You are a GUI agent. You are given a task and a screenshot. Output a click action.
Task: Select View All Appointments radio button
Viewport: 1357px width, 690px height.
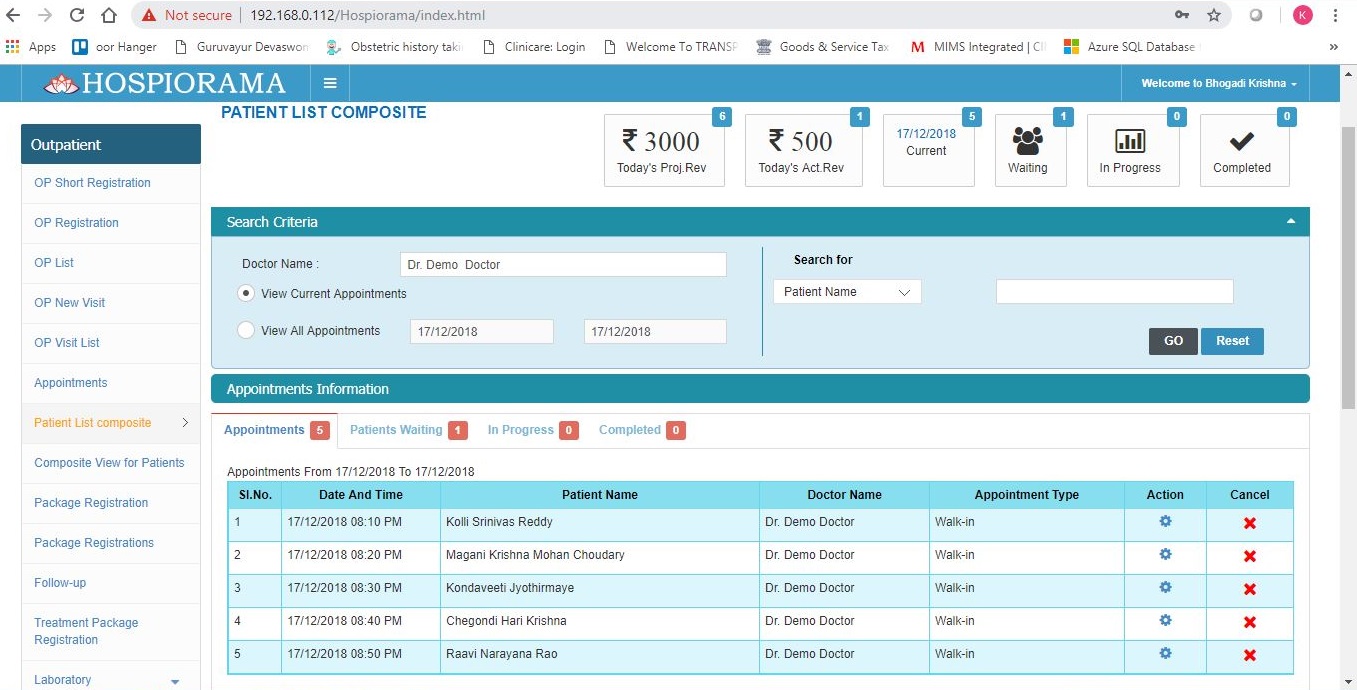(x=246, y=330)
